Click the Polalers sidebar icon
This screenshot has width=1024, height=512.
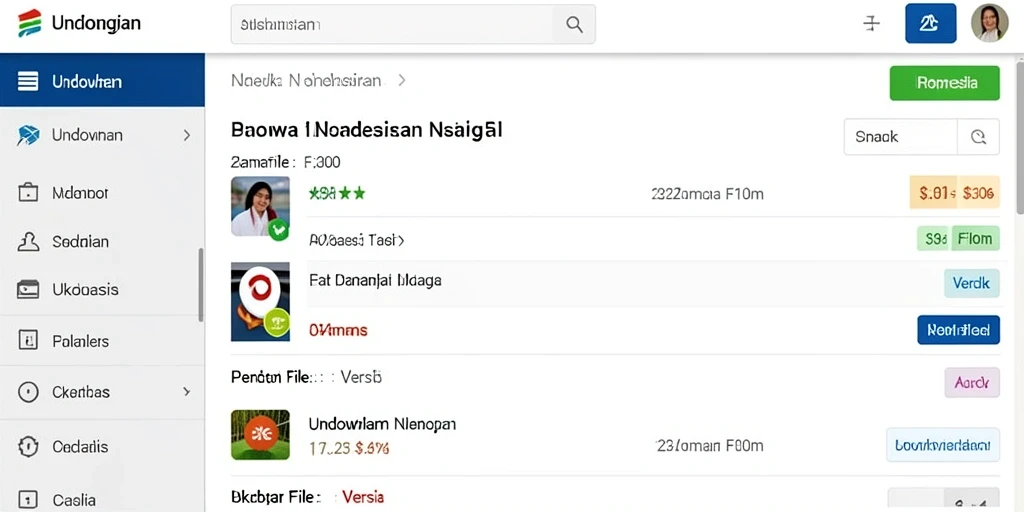(x=27, y=340)
